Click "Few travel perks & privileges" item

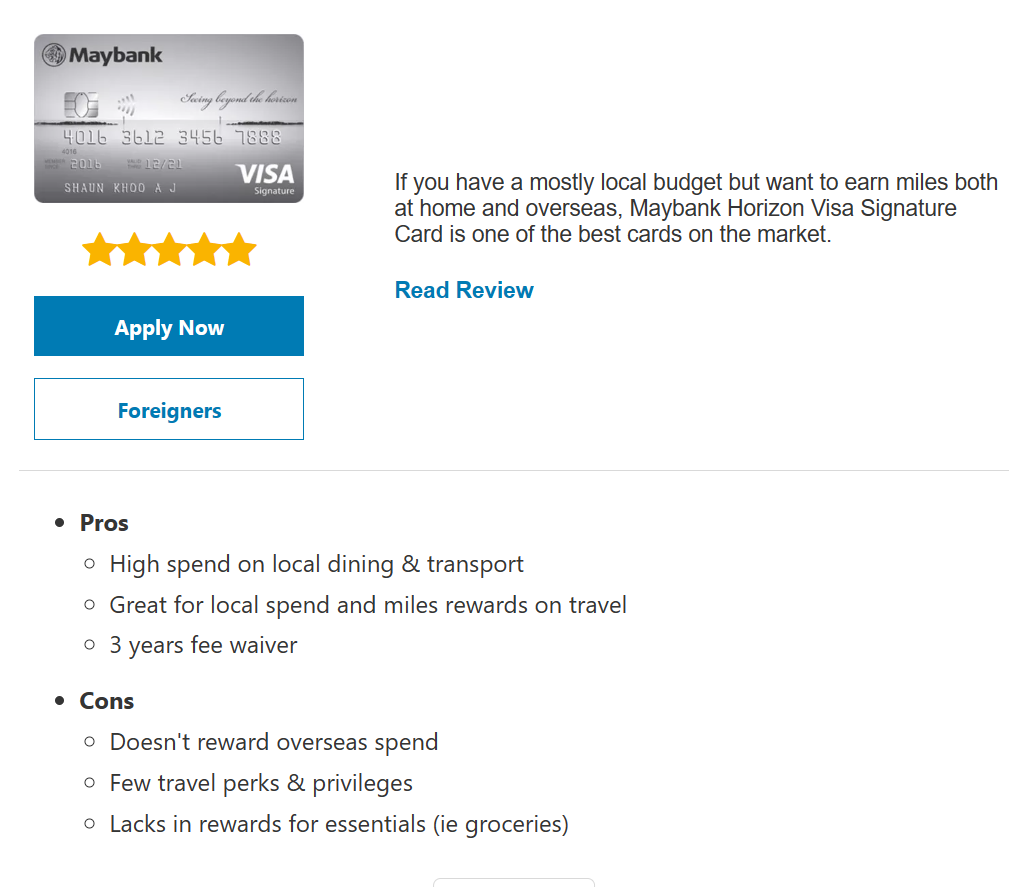click(x=260, y=783)
